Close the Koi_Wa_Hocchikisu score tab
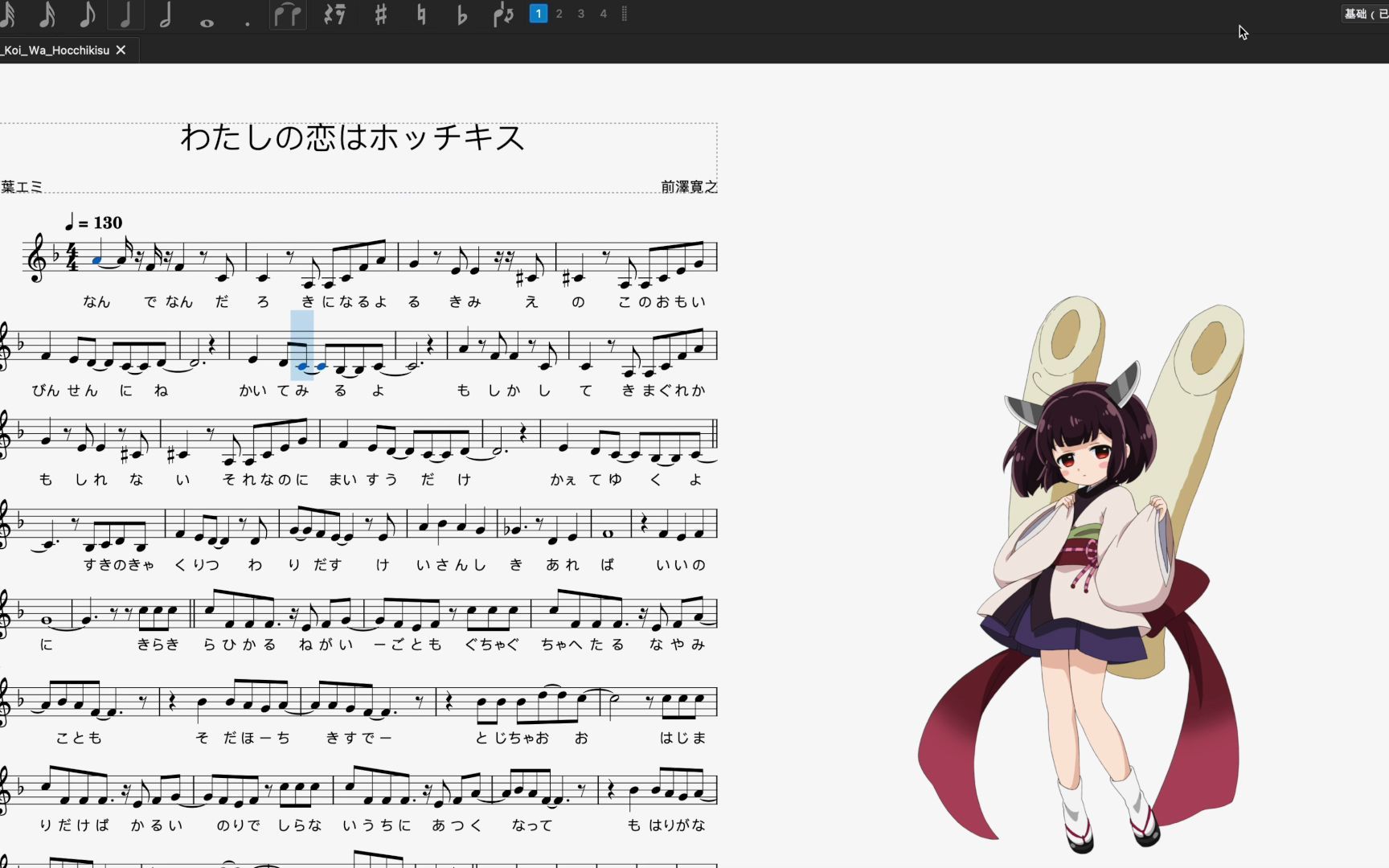Viewport: 1389px width, 868px height. 121,50
